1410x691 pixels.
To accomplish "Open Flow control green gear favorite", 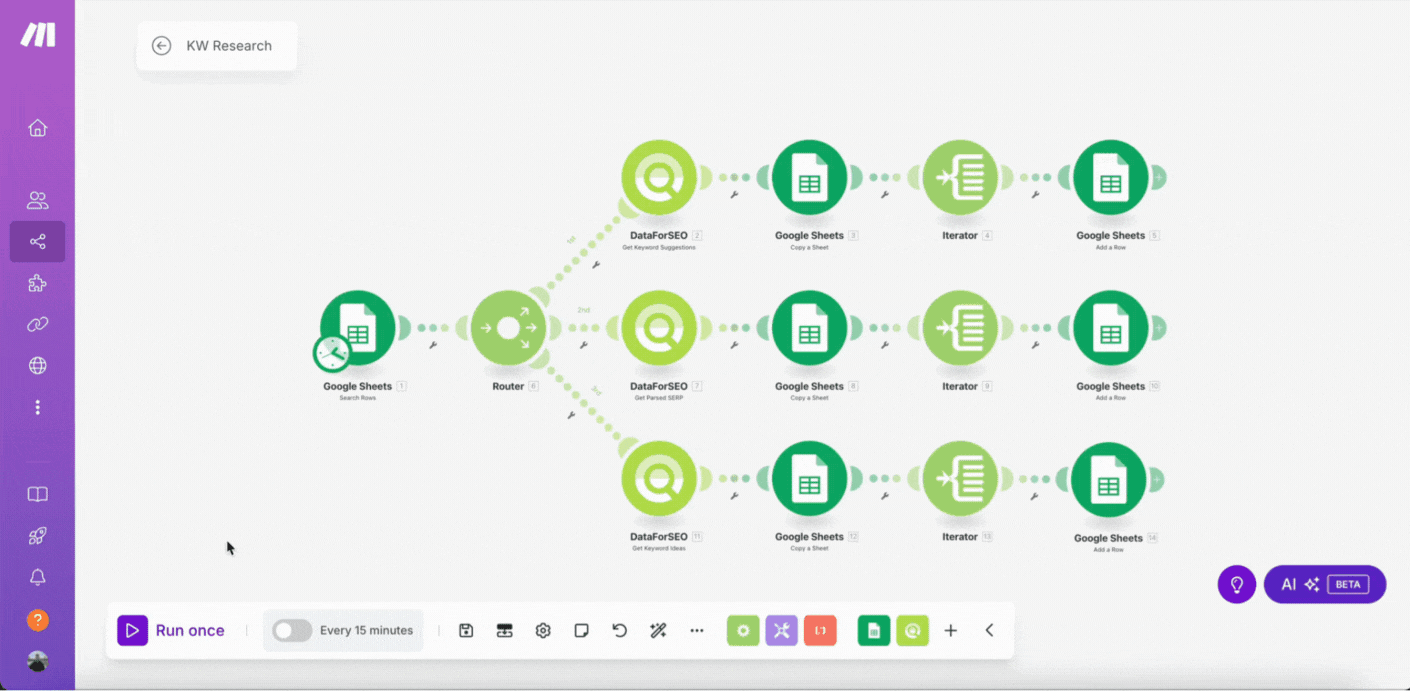I will tap(743, 630).
